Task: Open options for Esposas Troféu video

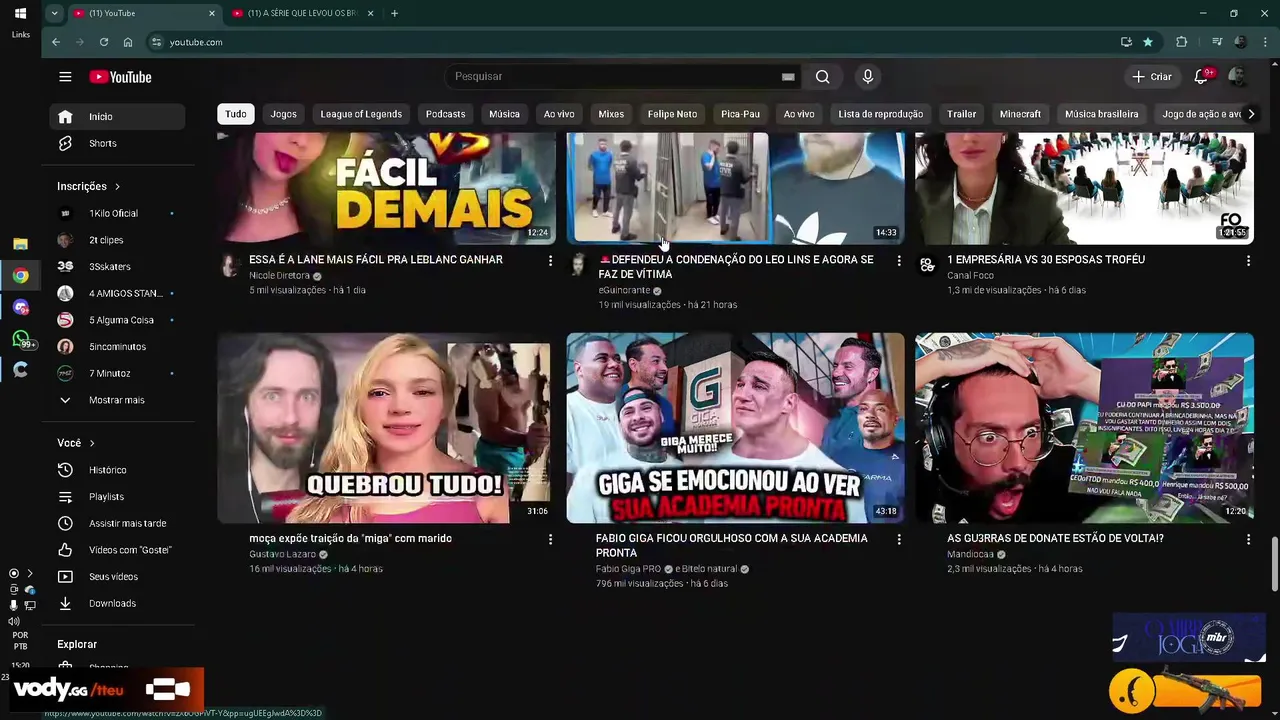Action: 1248,260
